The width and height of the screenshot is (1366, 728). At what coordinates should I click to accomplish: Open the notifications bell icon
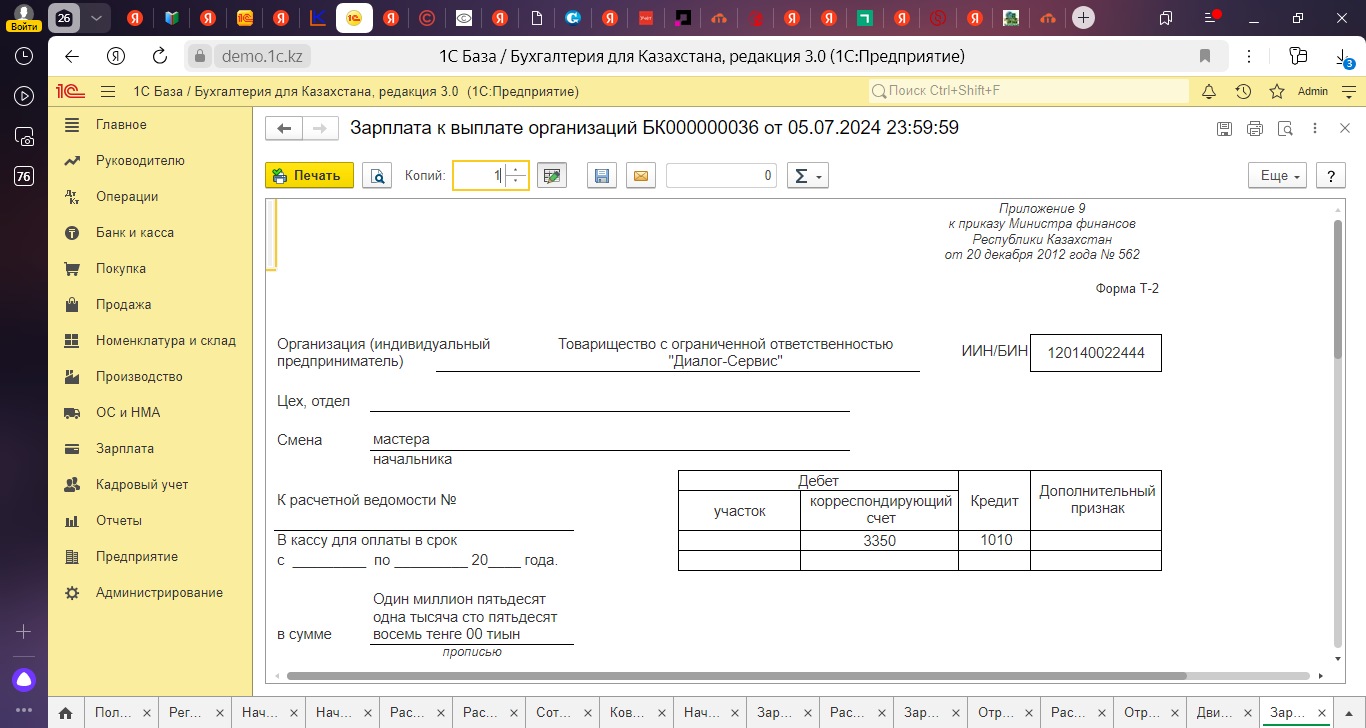(1209, 91)
